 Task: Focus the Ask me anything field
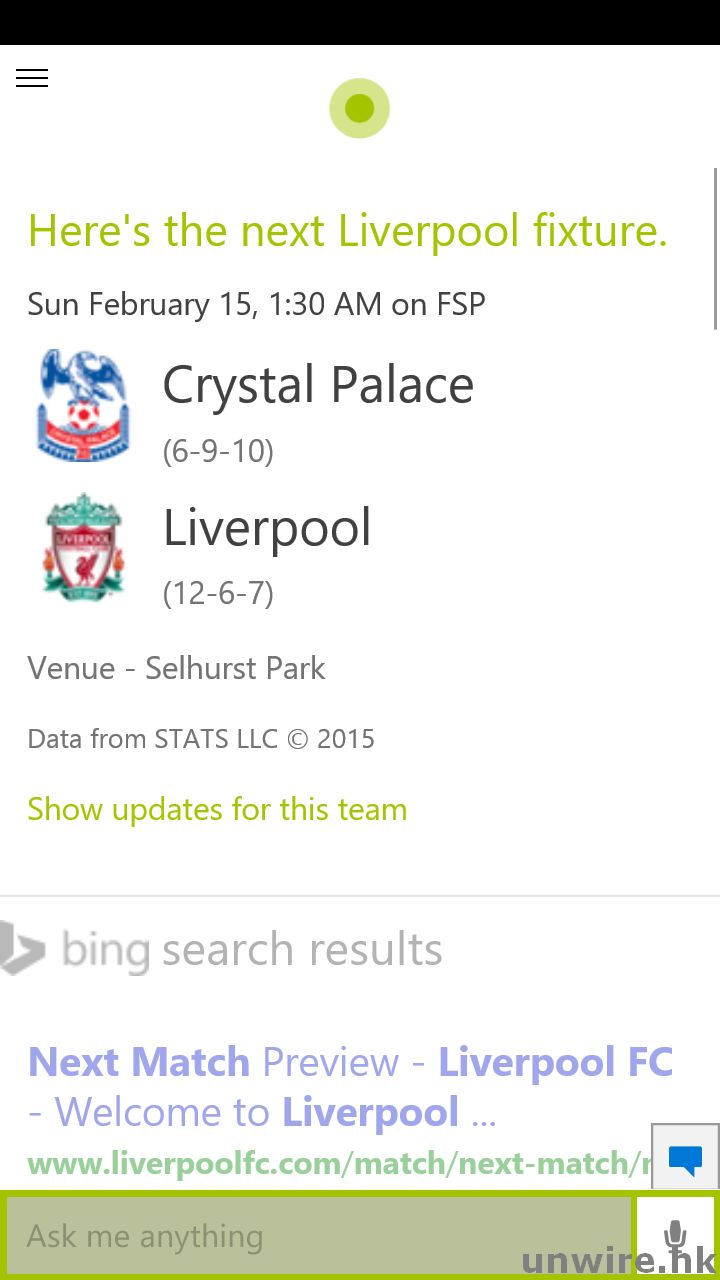pyautogui.click(x=320, y=1237)
